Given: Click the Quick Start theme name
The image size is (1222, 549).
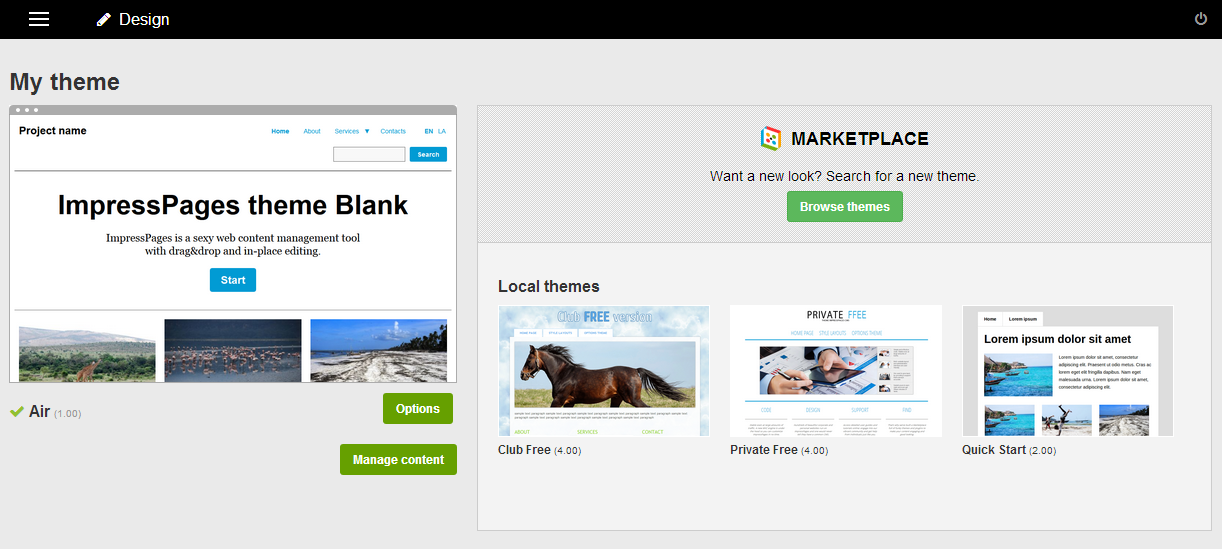Looking at the screenshot, I should (x=994, y=450).
